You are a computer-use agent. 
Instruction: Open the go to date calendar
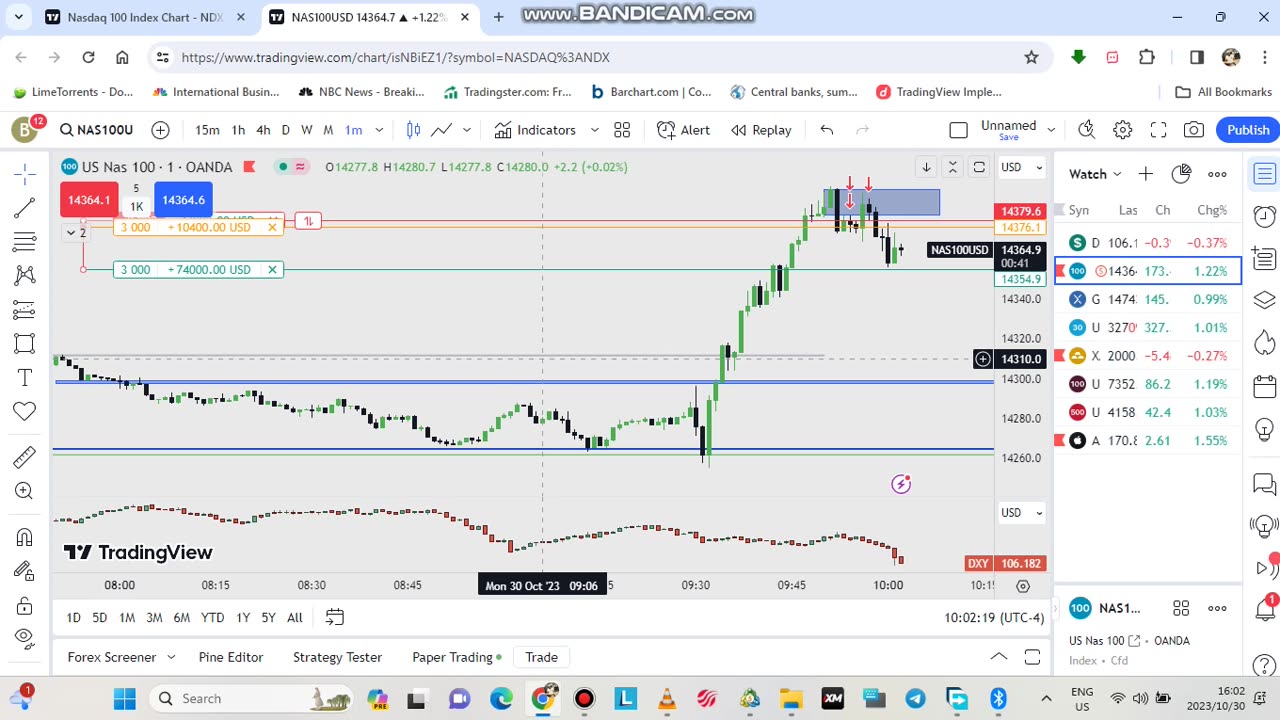coord(334,618)
